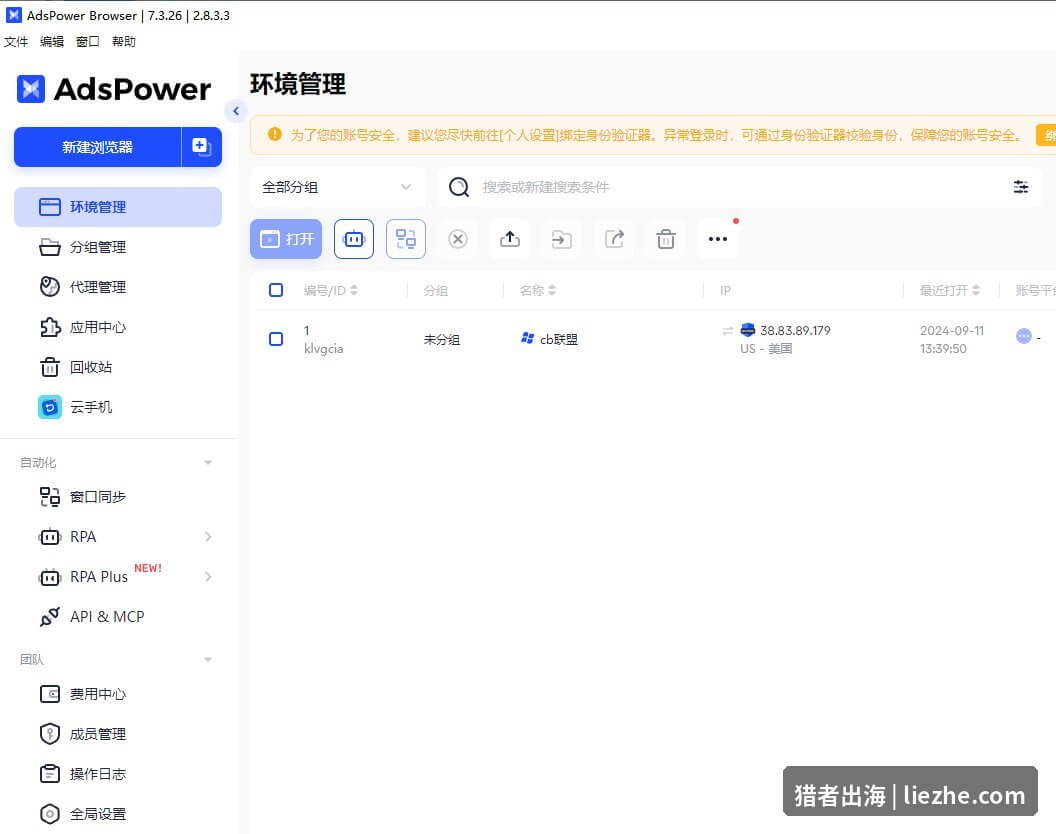The height and width of the screenshot is (834, 1056).
Task: Click the upload export toolbar icon
Action: (510, 239)
